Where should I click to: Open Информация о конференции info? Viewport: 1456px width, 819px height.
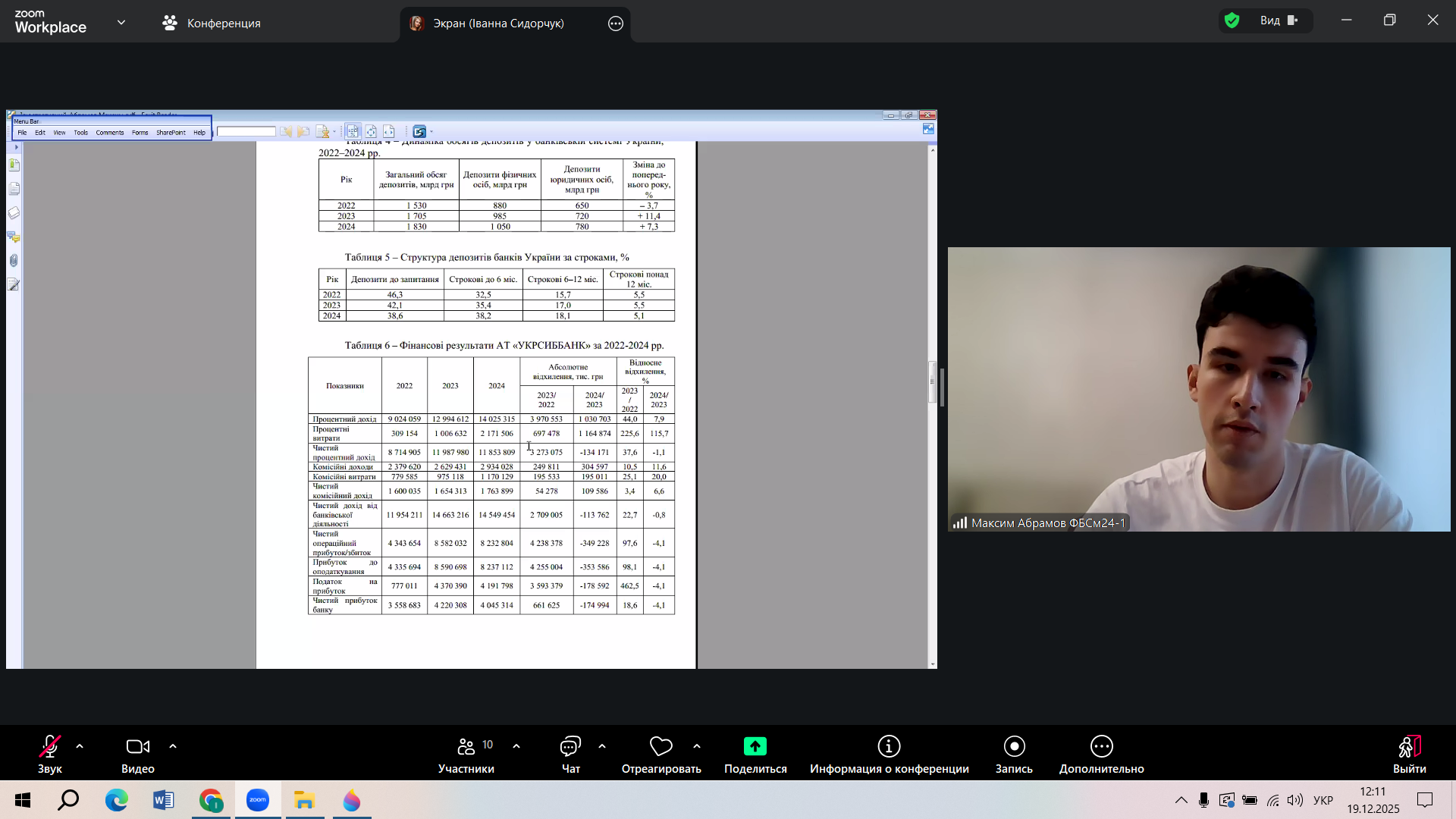pyautogui.click(x=889, y=754)
